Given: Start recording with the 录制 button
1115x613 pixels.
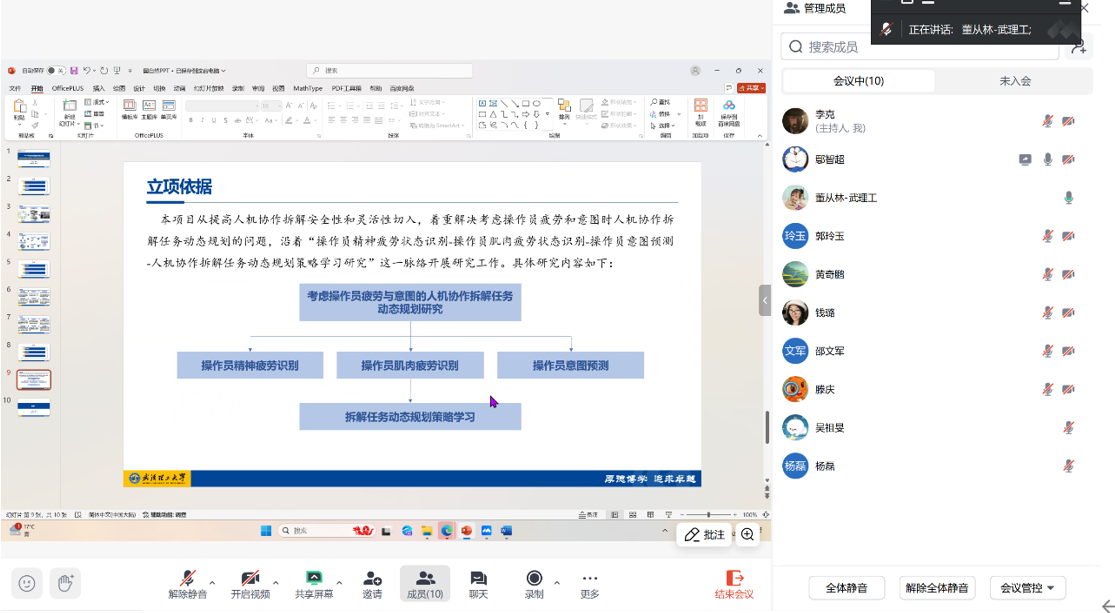Looking at the screenshot, I should [534, 579].
